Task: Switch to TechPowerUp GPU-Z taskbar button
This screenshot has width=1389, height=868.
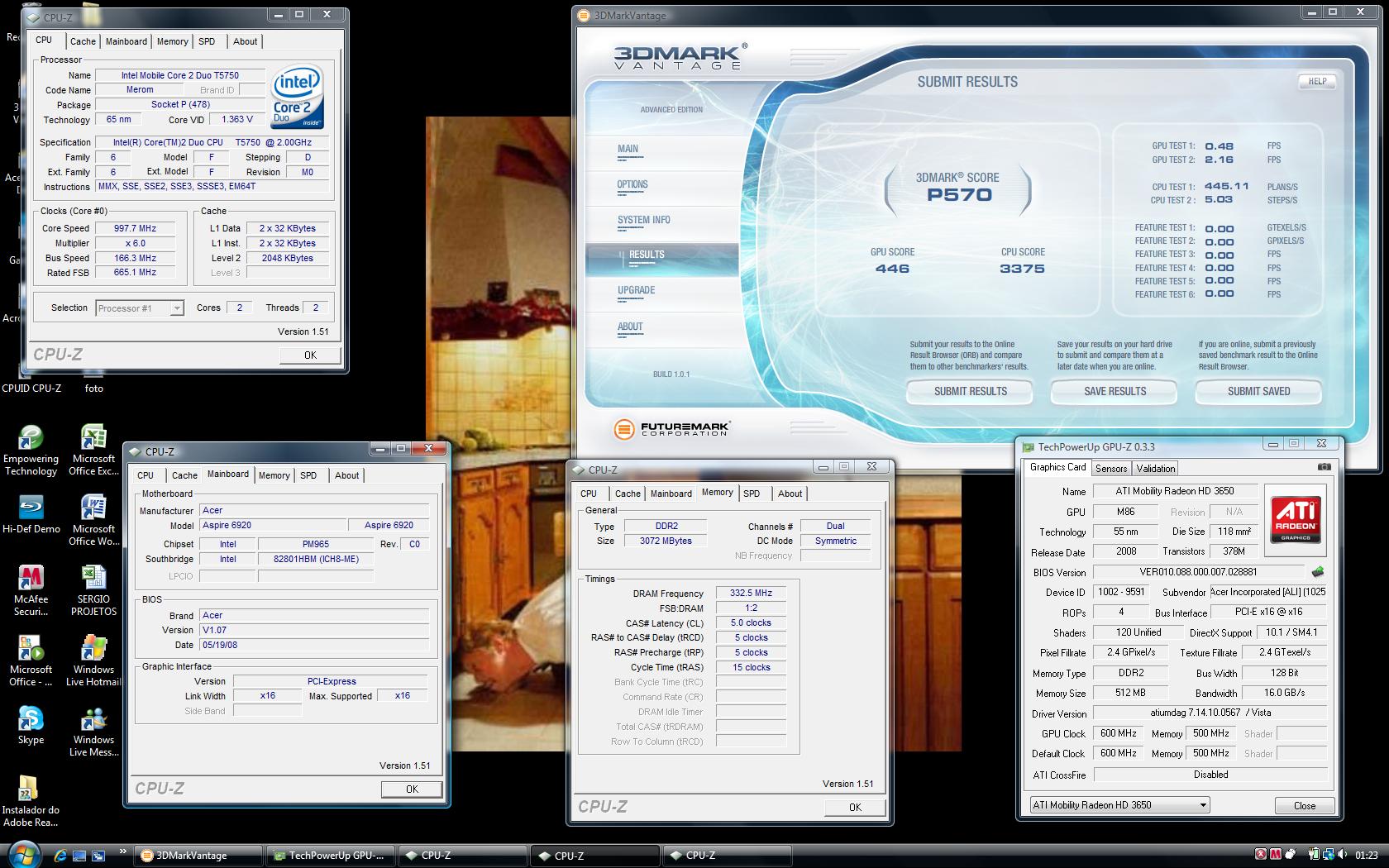Action: [332, 856]
